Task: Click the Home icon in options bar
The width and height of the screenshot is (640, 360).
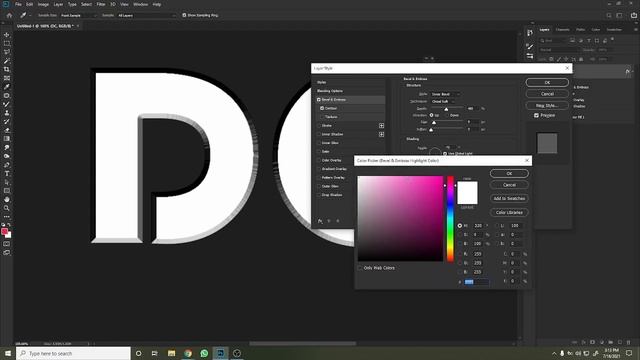Action: point(9,16)
